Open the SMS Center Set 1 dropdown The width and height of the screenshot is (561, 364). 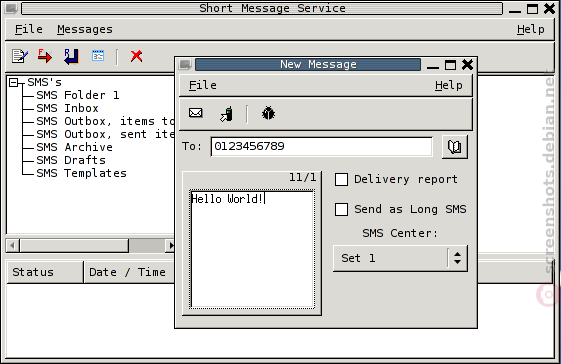(400, 258)
